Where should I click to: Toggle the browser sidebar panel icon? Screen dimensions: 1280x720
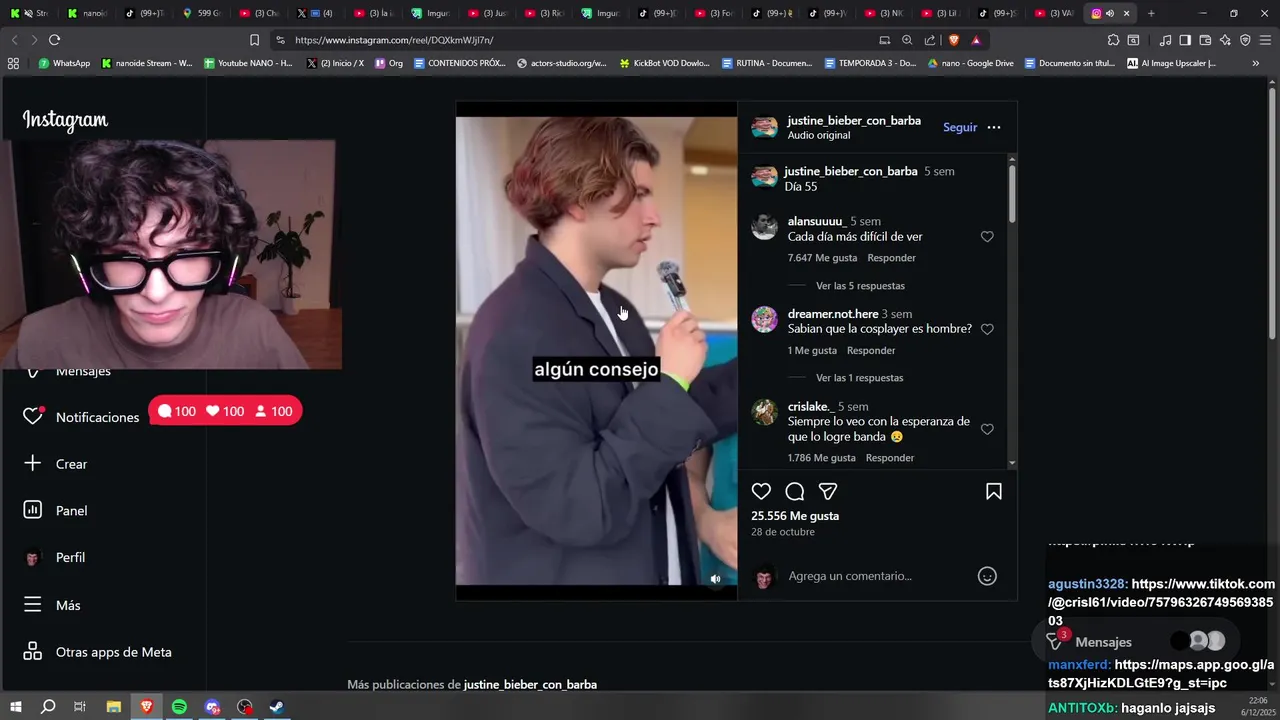point(1185,40)
